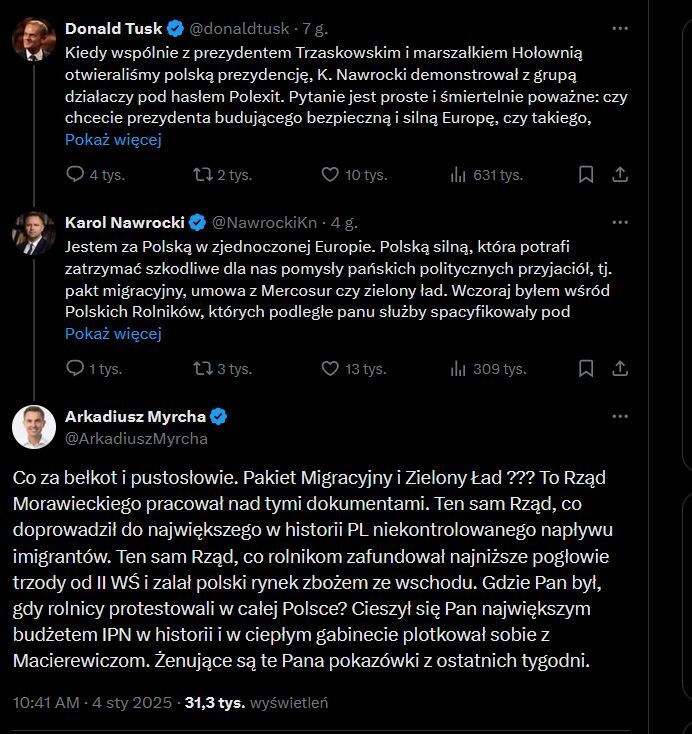This screenshot has height=734, width=692.
Task: Like Donald Tusk's tweet
Action: (x=330, y=174)
